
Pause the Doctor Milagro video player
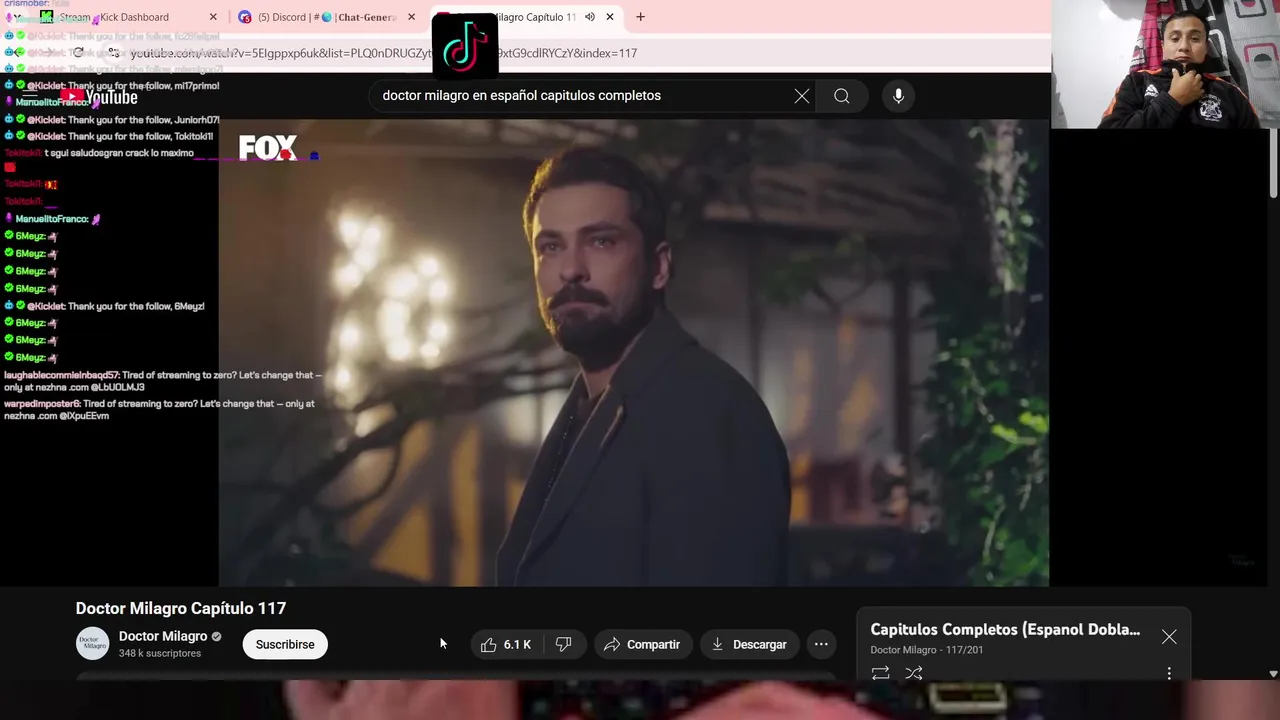[634, 352]
